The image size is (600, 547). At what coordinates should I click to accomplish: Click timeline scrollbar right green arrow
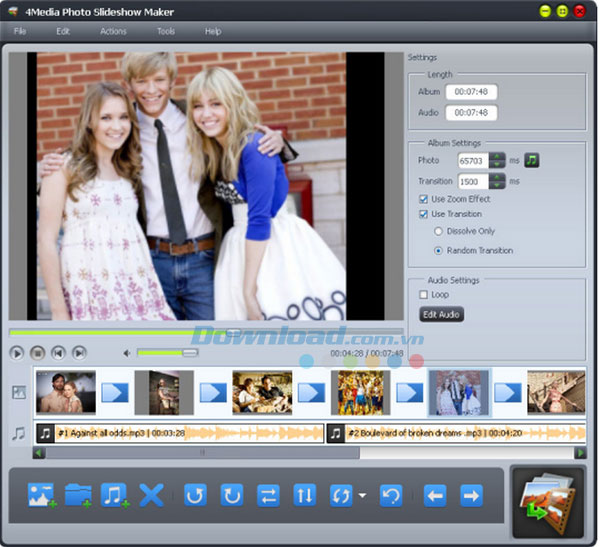click(580, 453)
